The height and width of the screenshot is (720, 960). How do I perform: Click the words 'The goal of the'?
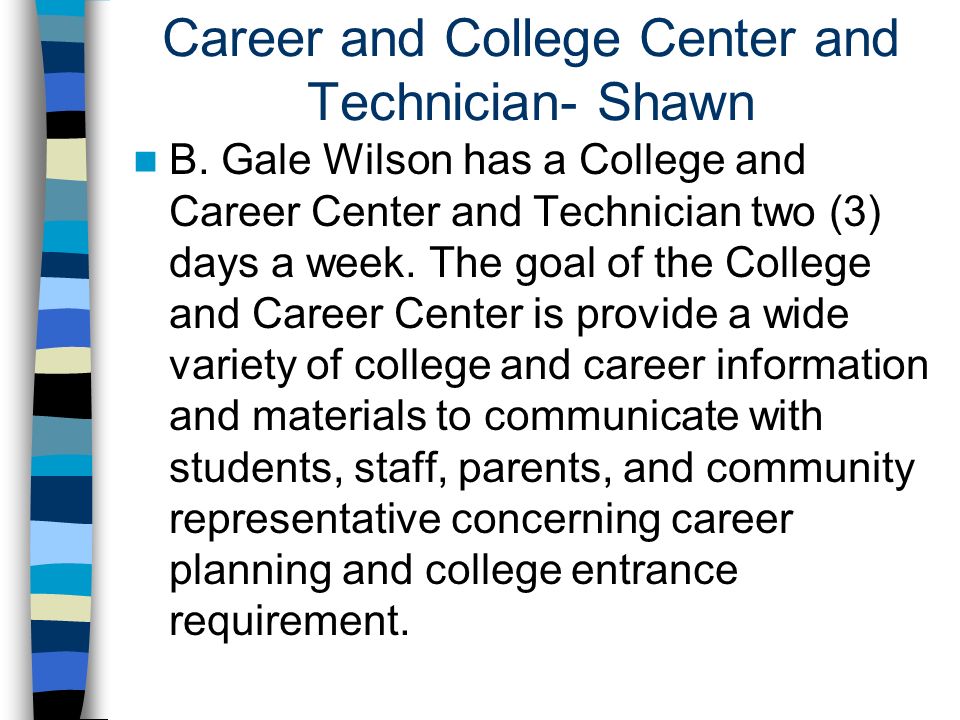(x=572, y=263)
